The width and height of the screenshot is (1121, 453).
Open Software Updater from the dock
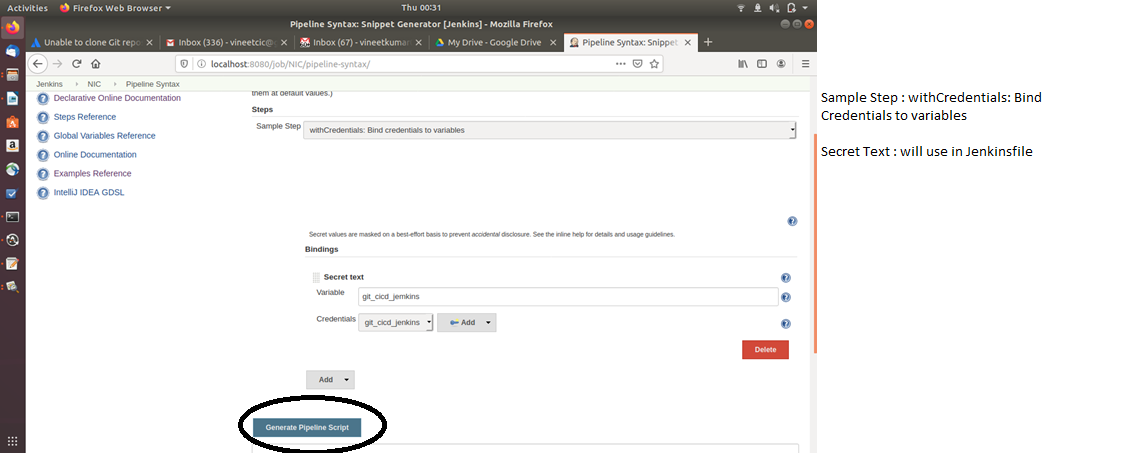(x=12, y=240)
